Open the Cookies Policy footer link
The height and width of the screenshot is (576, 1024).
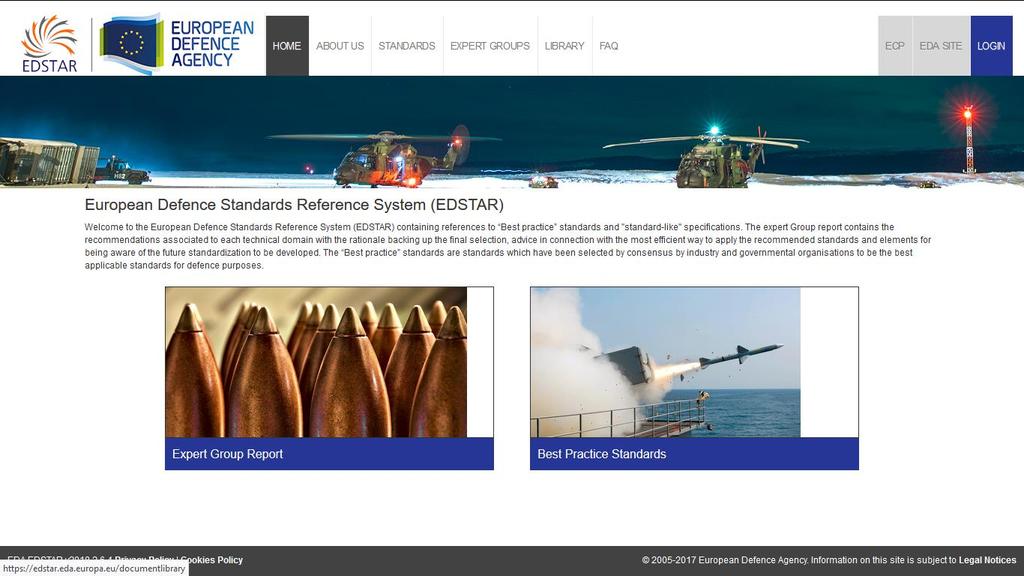212,560
